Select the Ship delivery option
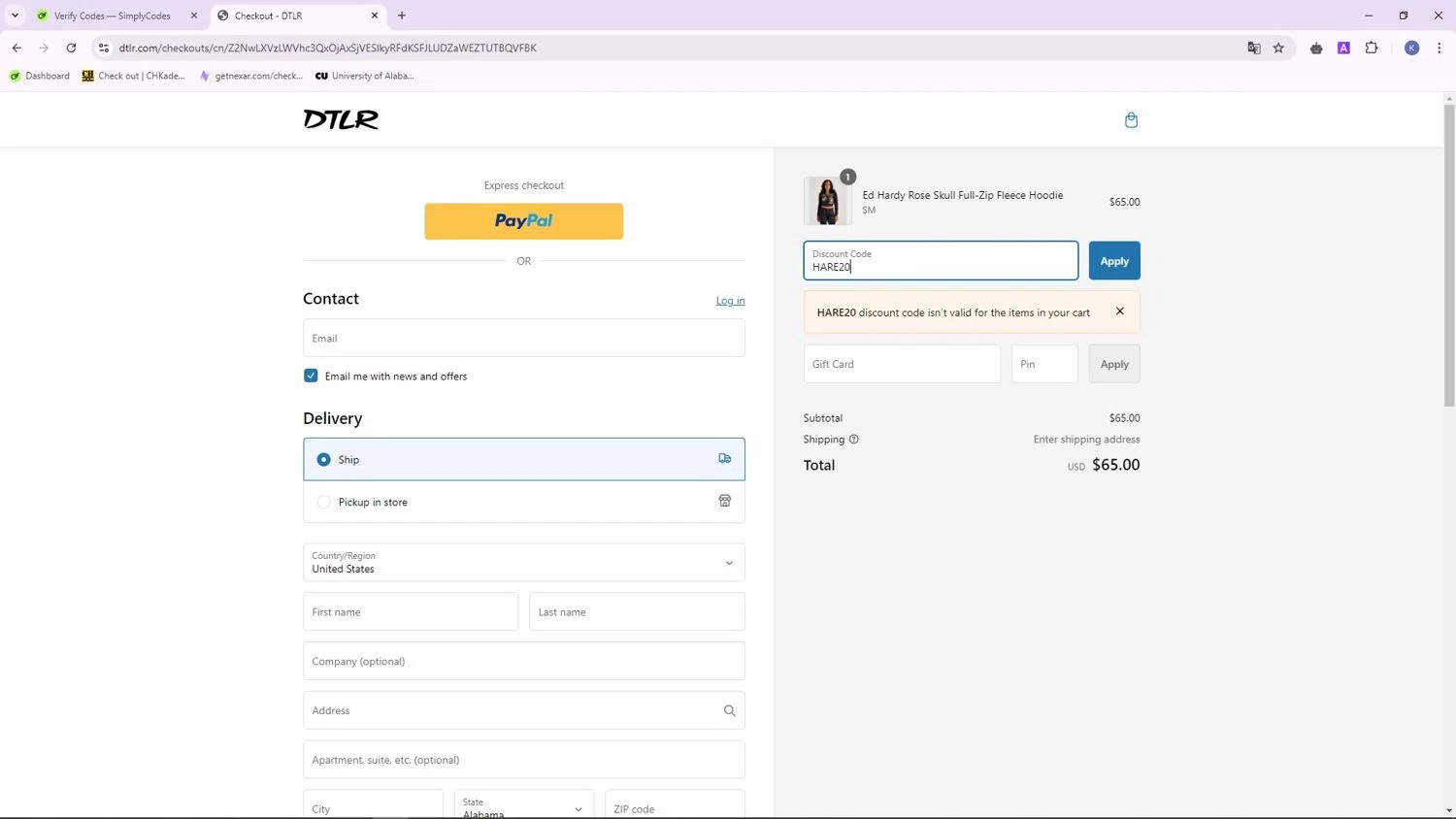The height and width of the screenshot is (819, 1456). (x=524, y=459)
